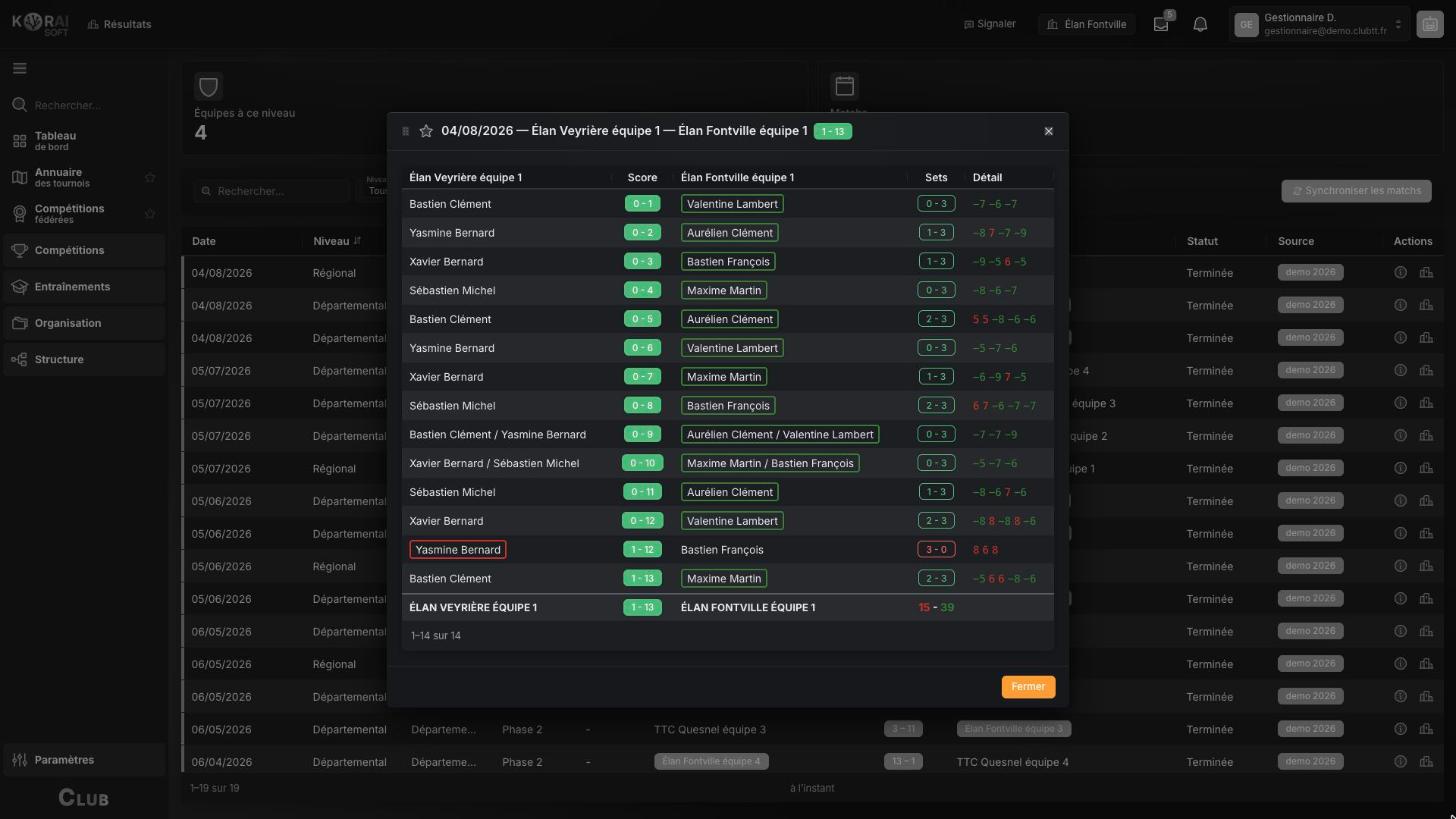Click the 15 - 39 total sets value

936,608
